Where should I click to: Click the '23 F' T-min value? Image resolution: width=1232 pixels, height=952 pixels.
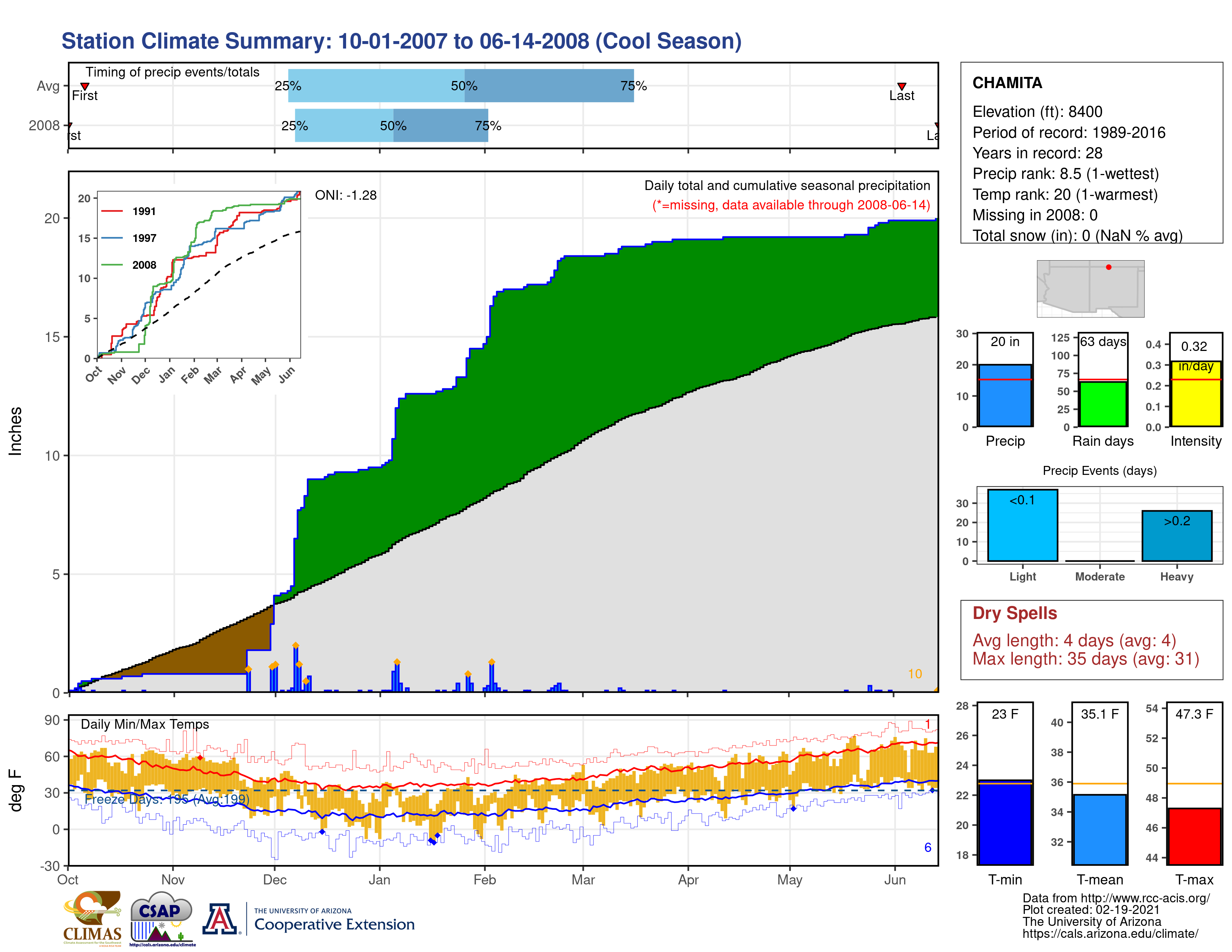pos(1005,714)
